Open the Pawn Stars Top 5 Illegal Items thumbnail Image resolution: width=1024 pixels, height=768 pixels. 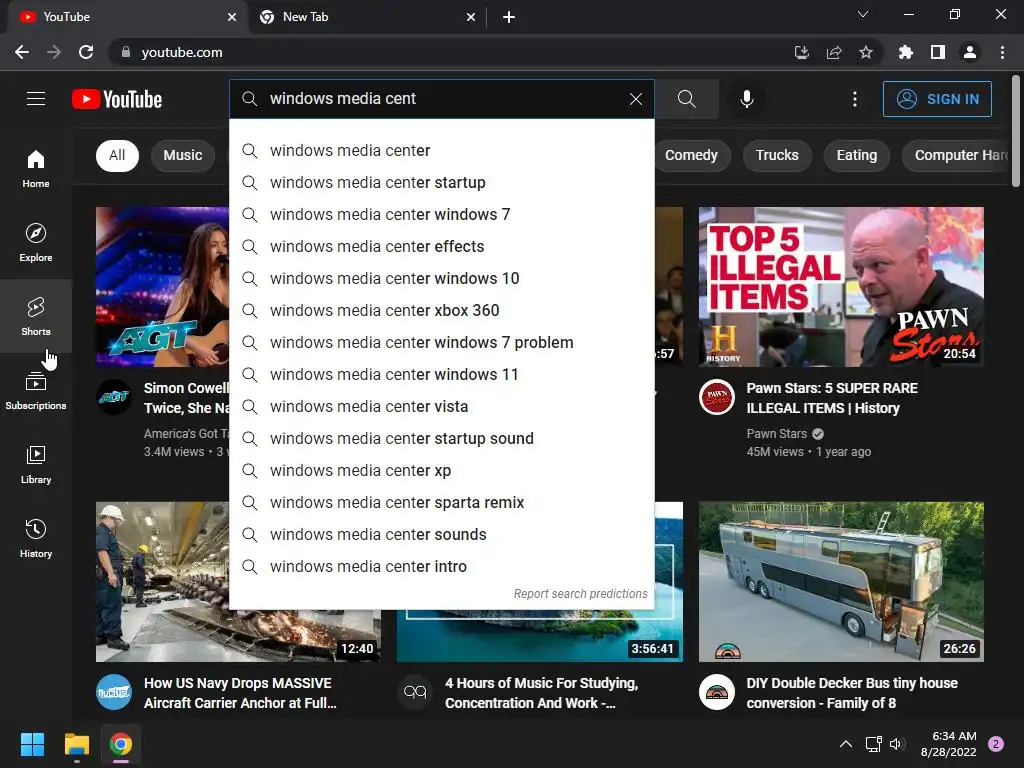841,287
